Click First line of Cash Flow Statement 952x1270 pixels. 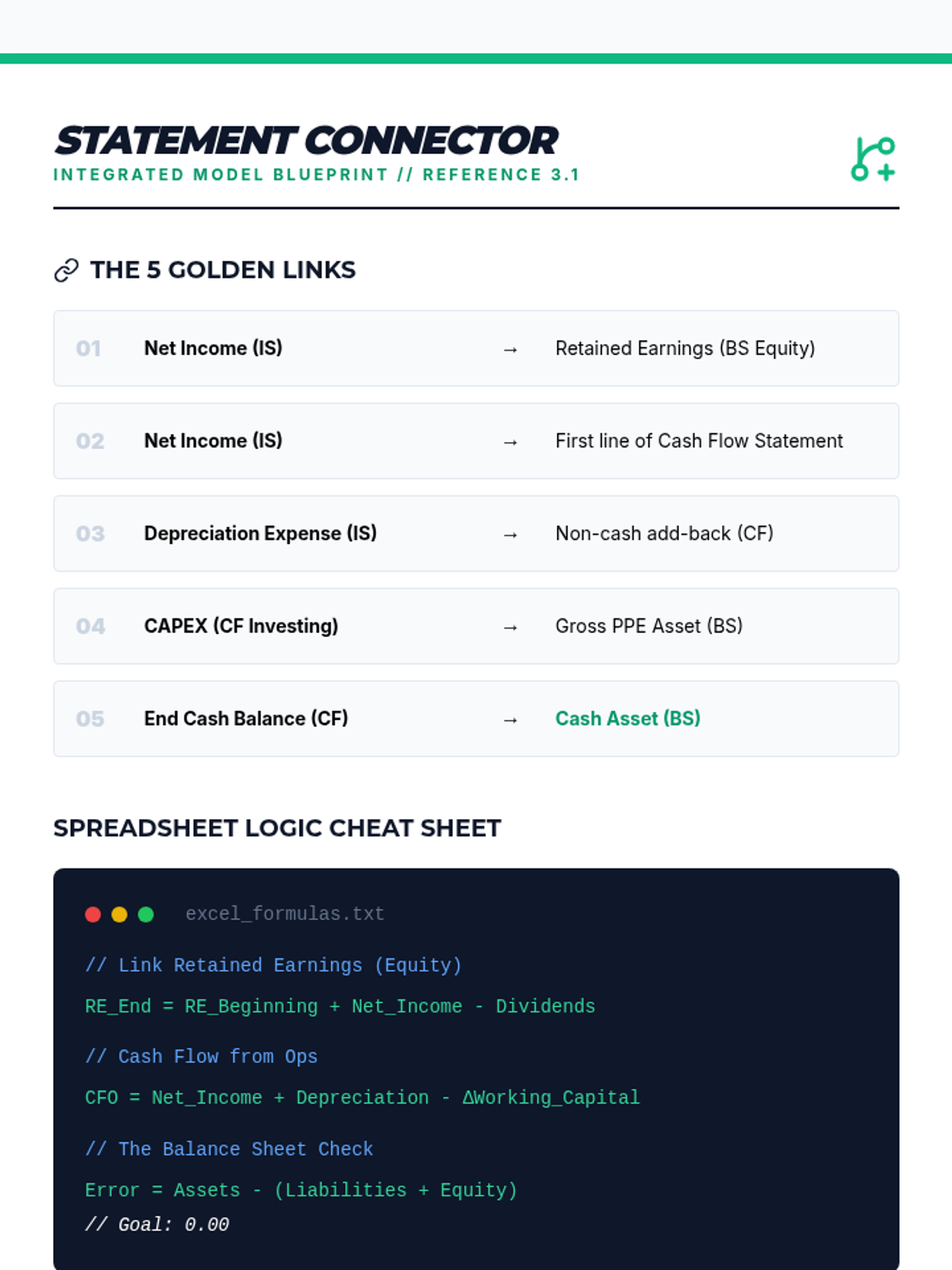pyautogui.click(x=699, y=441)
